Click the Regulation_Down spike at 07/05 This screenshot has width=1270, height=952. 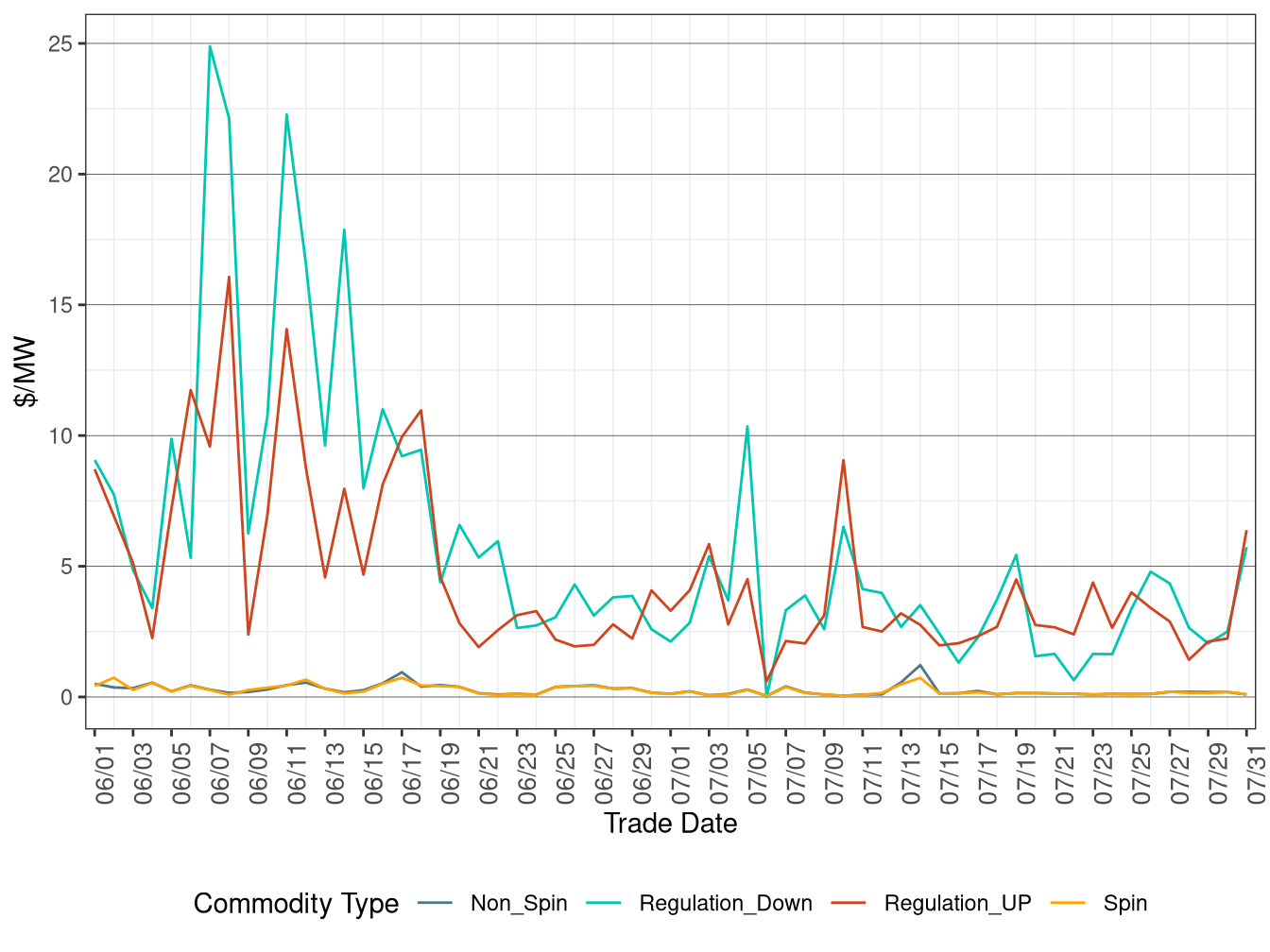pos(747,427)
